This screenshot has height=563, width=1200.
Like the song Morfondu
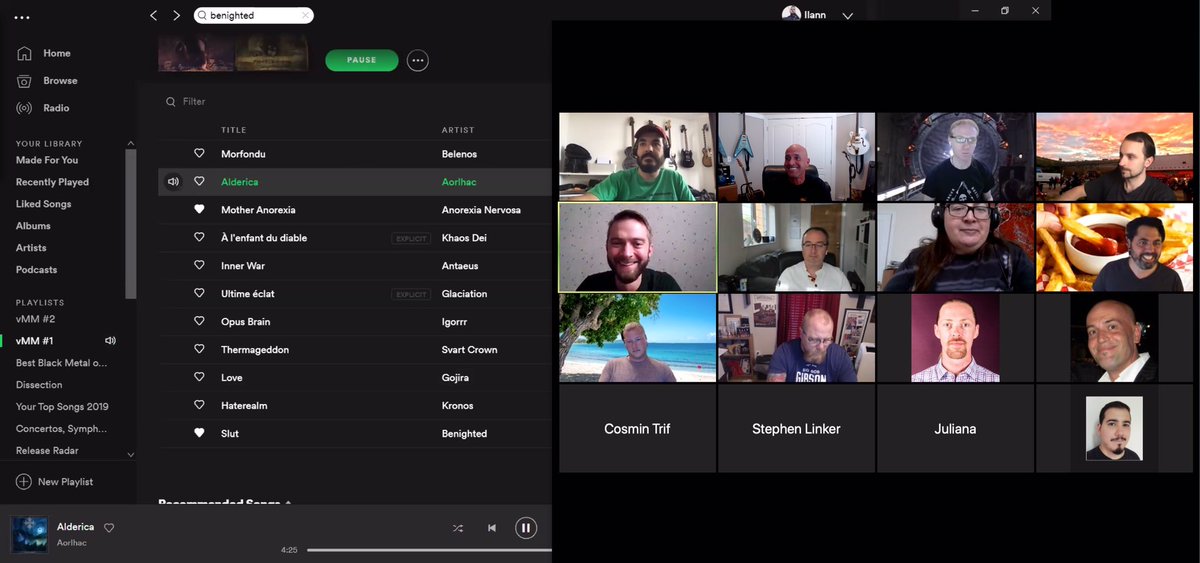pyautogui.click(x=199, y=154)
